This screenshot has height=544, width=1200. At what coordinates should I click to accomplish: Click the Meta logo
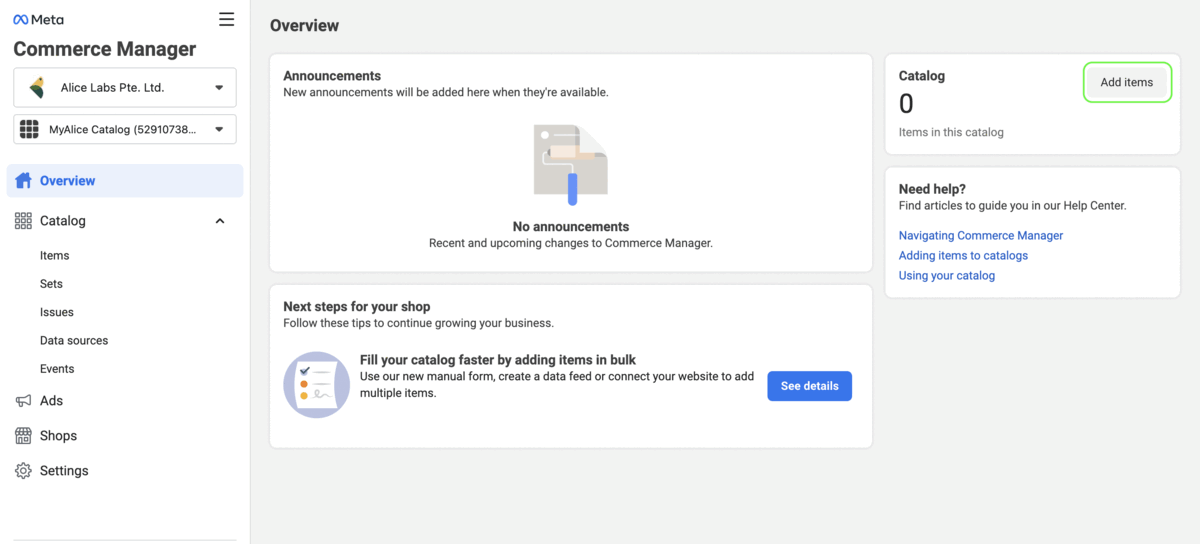coord(38,19)
